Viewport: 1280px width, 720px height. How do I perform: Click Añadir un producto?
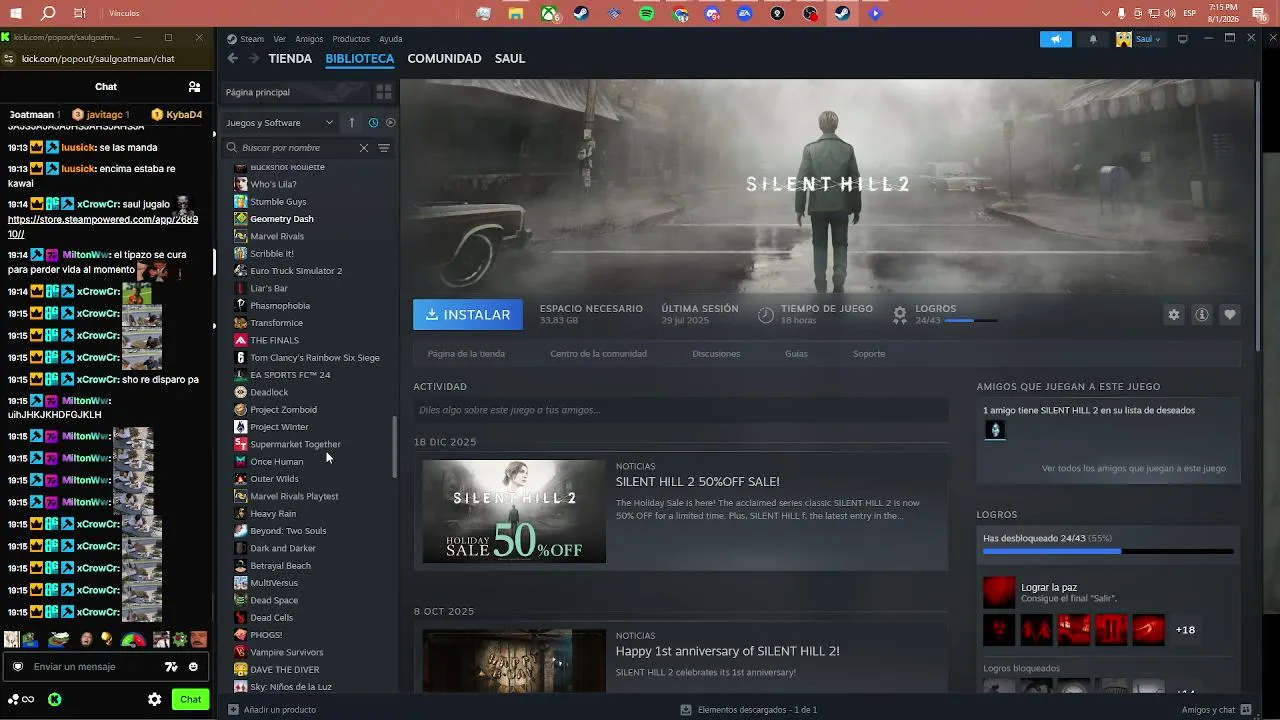(273, 710)
